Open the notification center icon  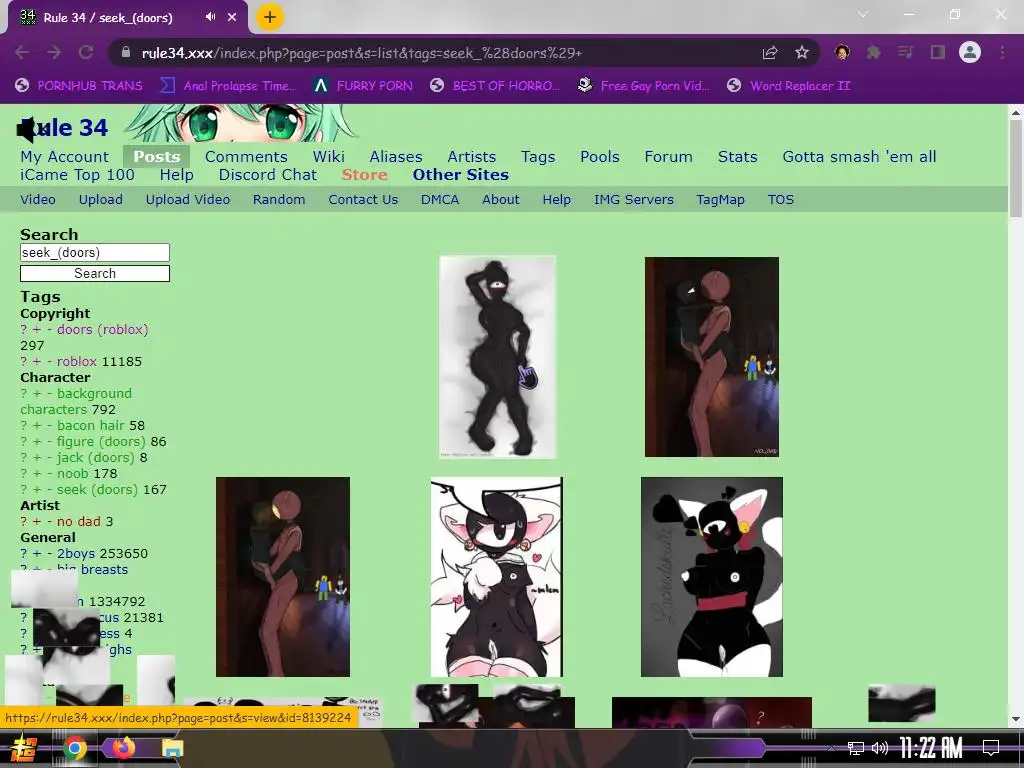point(991,748)
